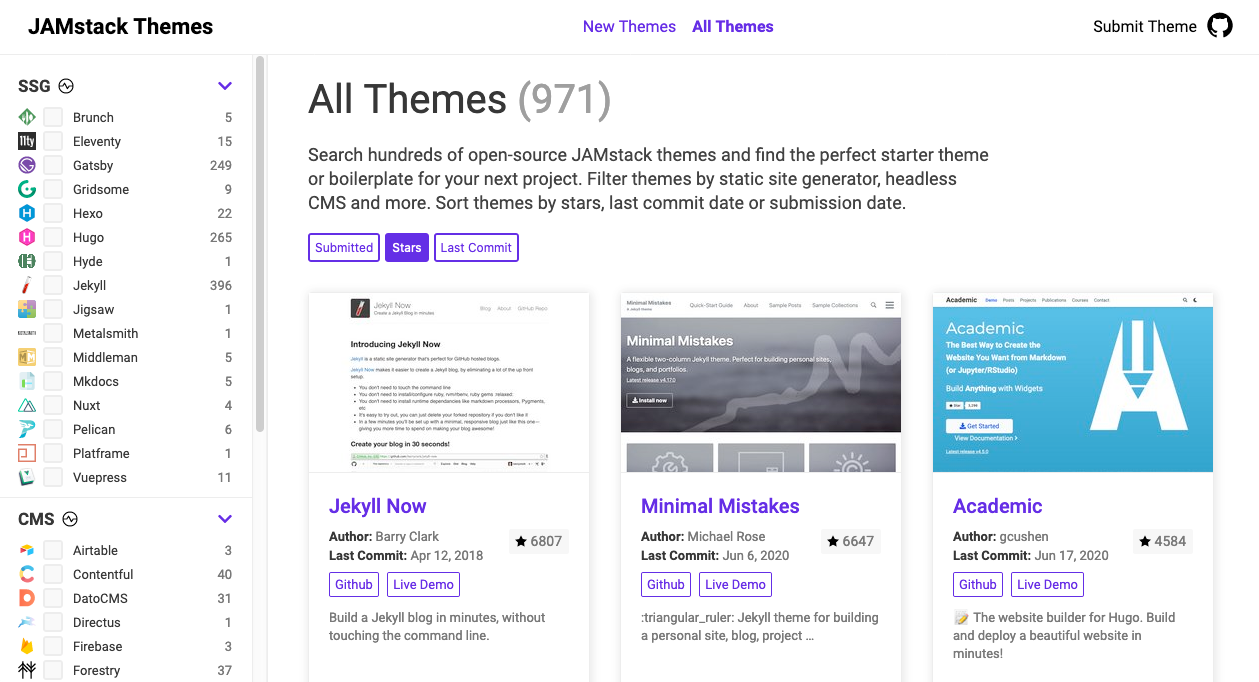1259x682 pixels.
Task: Select the Nuxt filter checkbox
Action: 53,405
